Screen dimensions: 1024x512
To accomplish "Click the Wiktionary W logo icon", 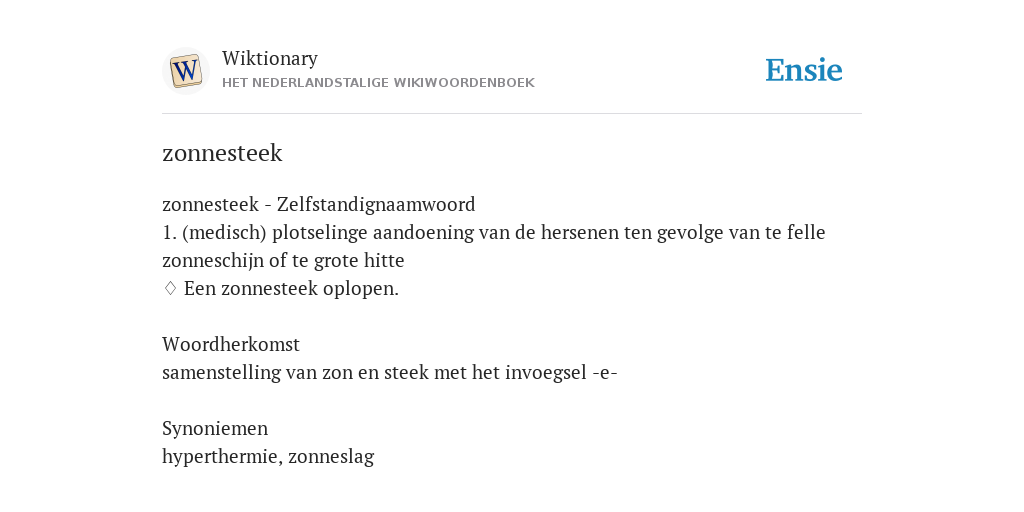I will [185, 71].
